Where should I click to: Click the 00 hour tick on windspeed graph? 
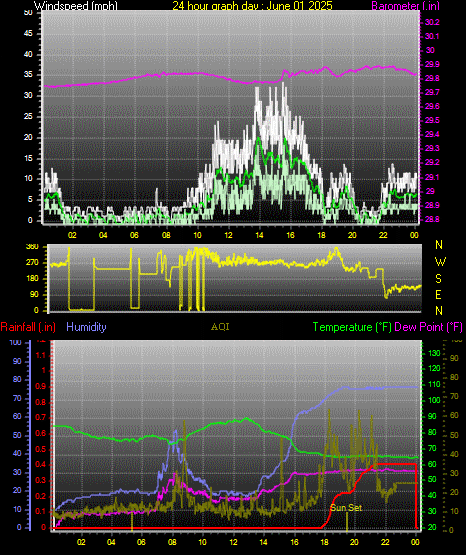tap(414, 235)
